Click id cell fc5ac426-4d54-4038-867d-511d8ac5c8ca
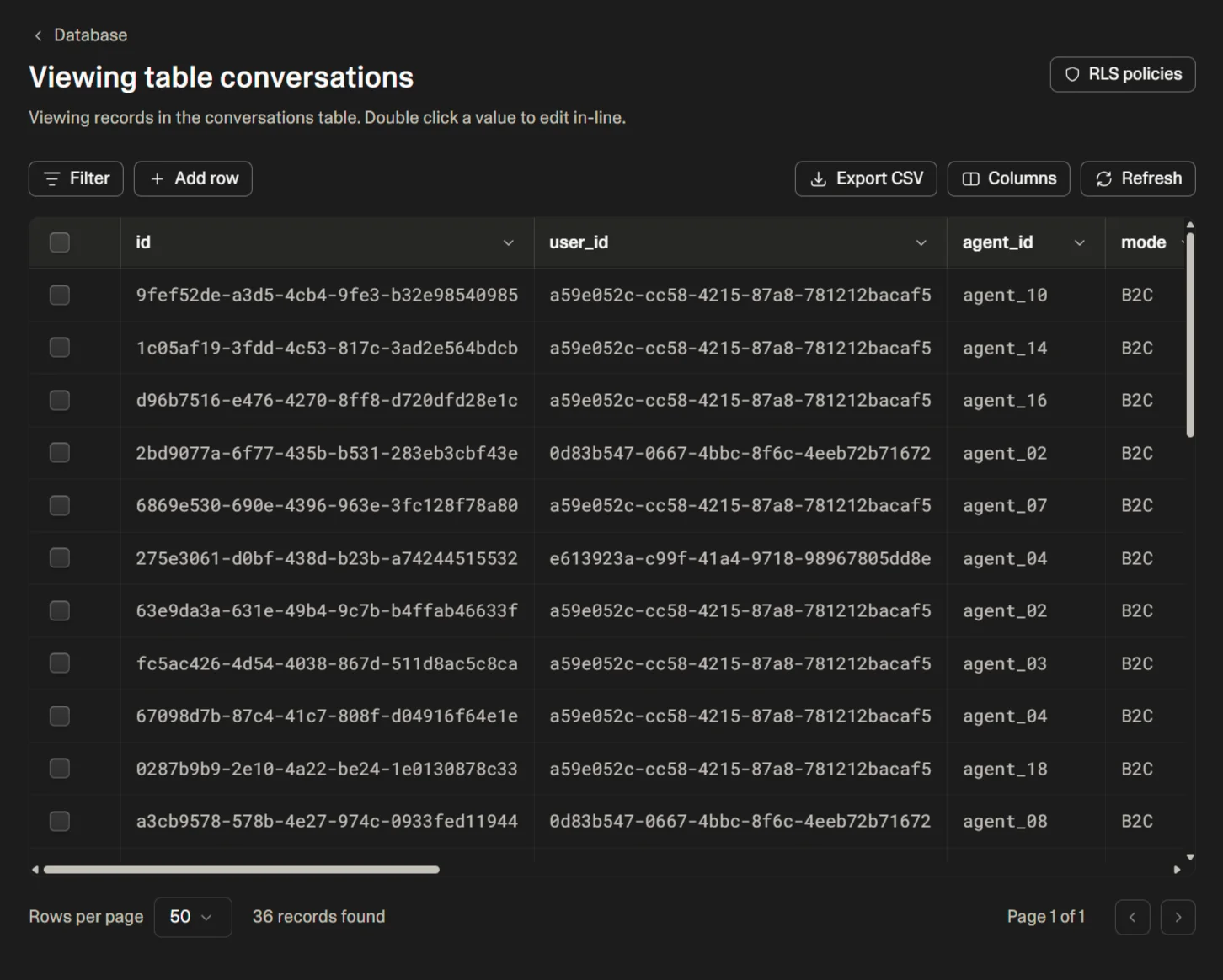 (x=327, y=663)
